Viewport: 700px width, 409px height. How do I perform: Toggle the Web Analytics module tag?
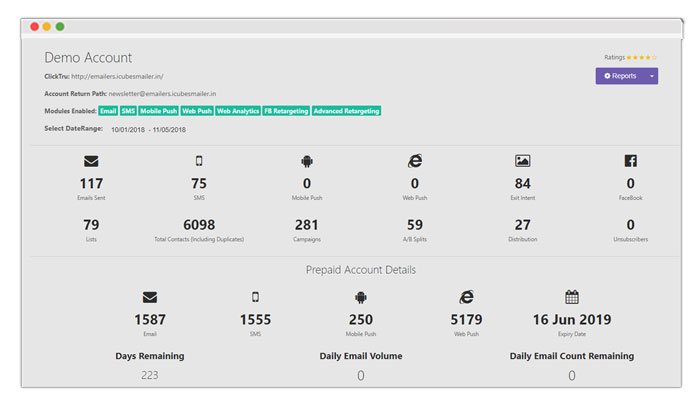tap(238, 111)
